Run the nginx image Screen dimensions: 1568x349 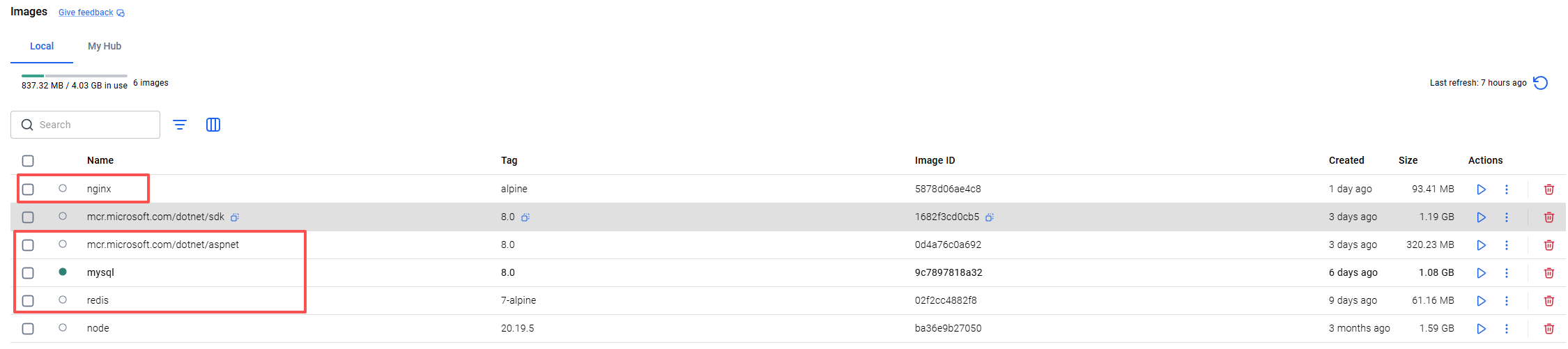1481,189
